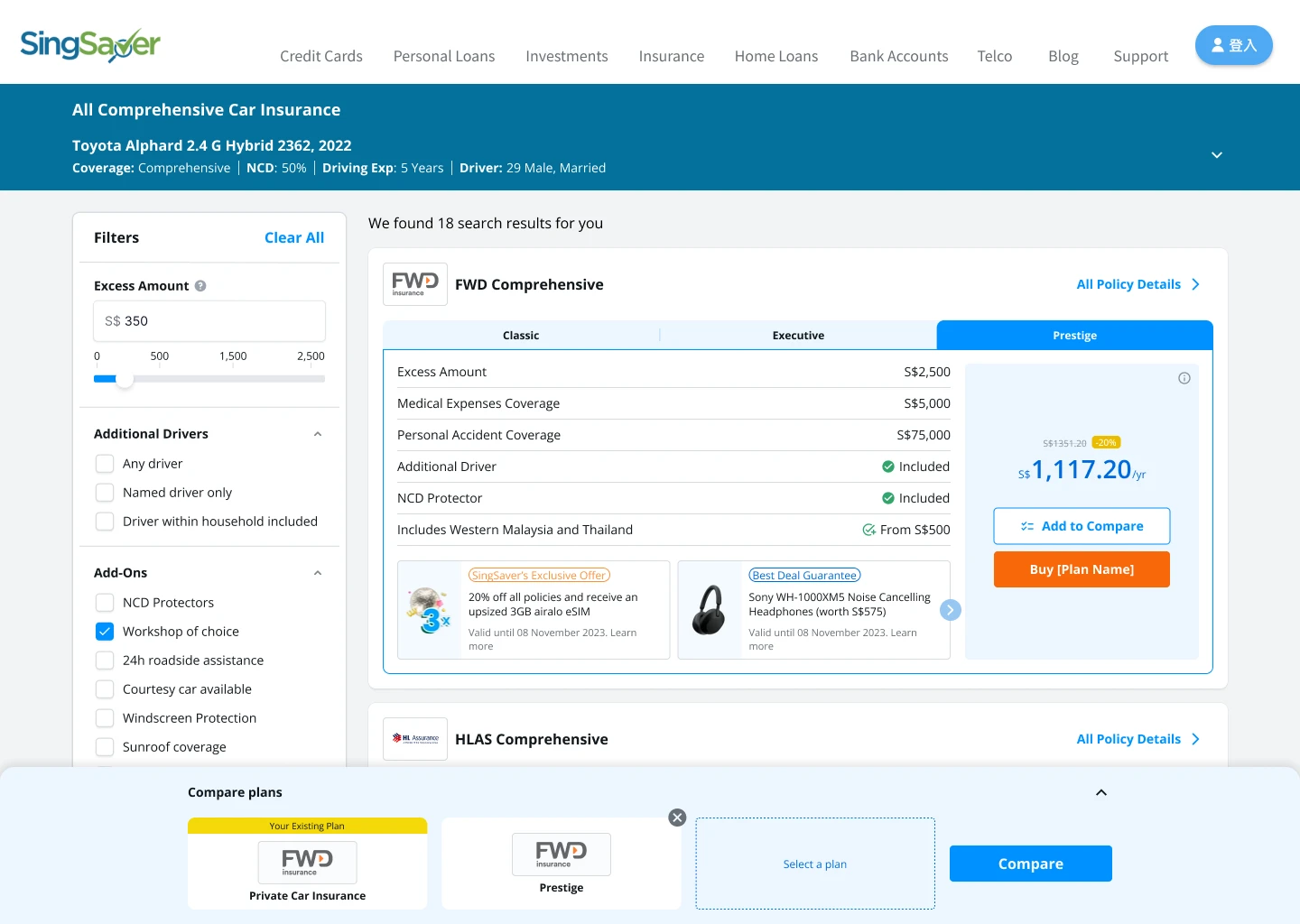Image resolution: width=1300 pixels, height=924 pixels.
Task: Click the From S$500 coverage value
Action: click(906, 530)
